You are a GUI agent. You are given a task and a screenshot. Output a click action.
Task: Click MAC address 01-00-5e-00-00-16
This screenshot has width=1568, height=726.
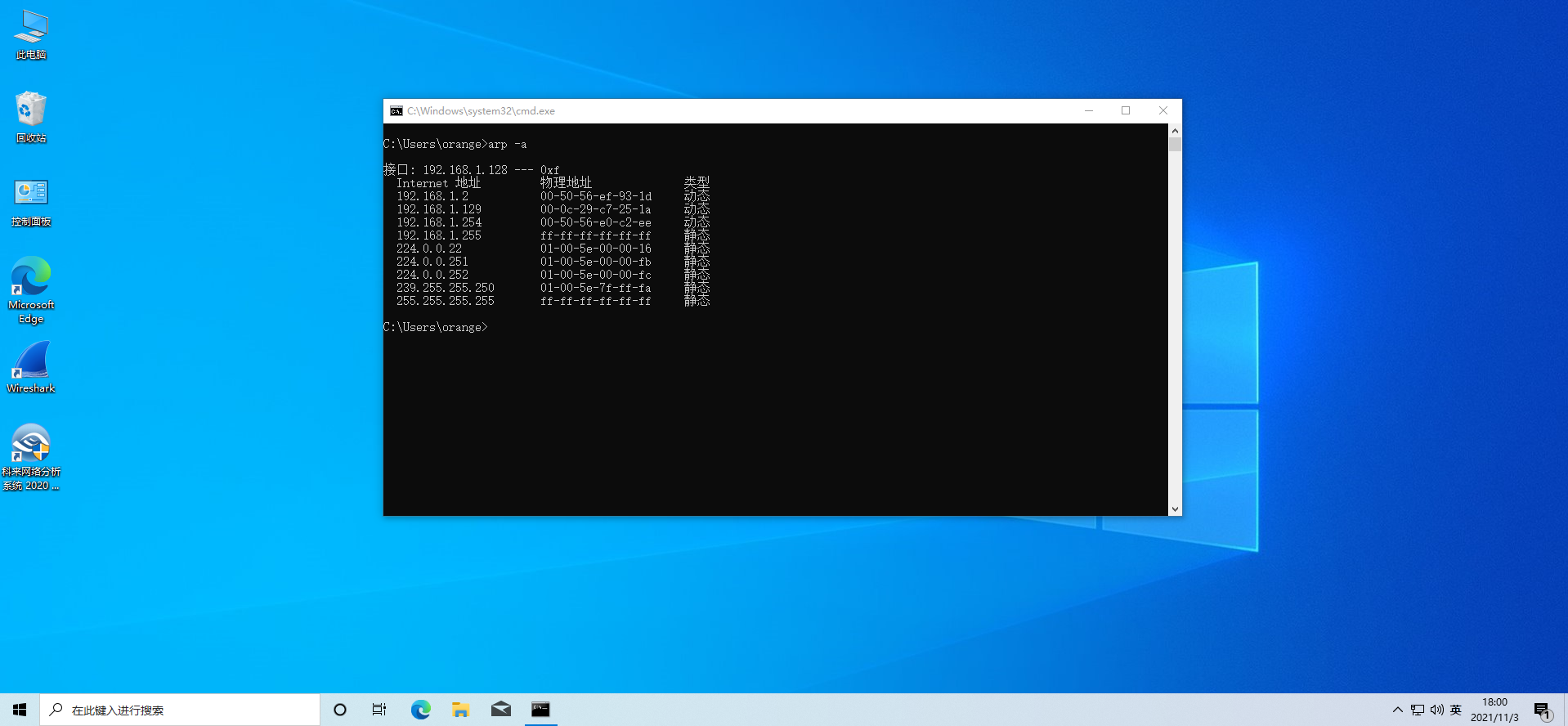coord(596,249)
